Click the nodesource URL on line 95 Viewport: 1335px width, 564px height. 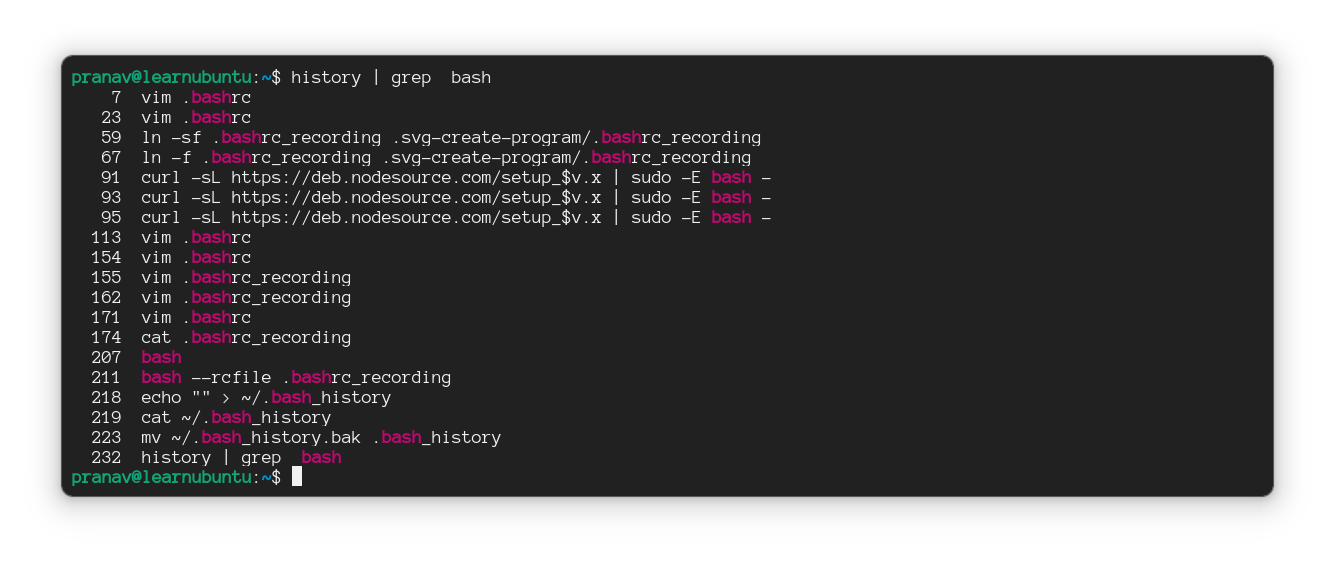click(x=416, y=217)
